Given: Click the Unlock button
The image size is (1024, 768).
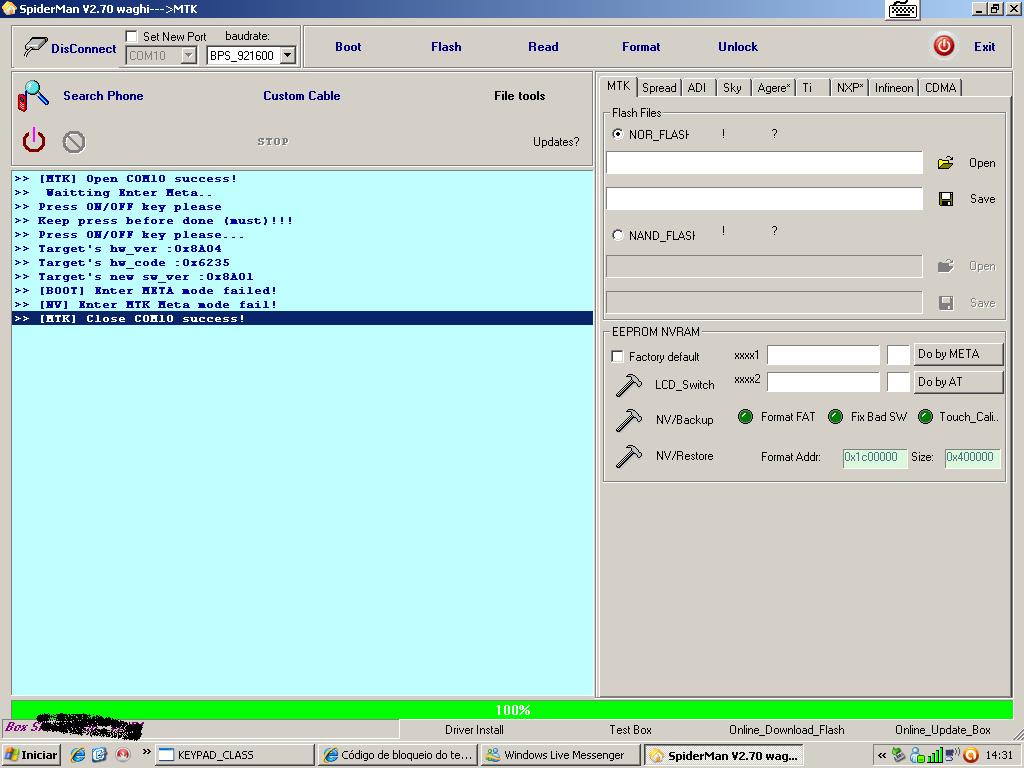Looking at the screenshot, I should (x=738, y=46).
